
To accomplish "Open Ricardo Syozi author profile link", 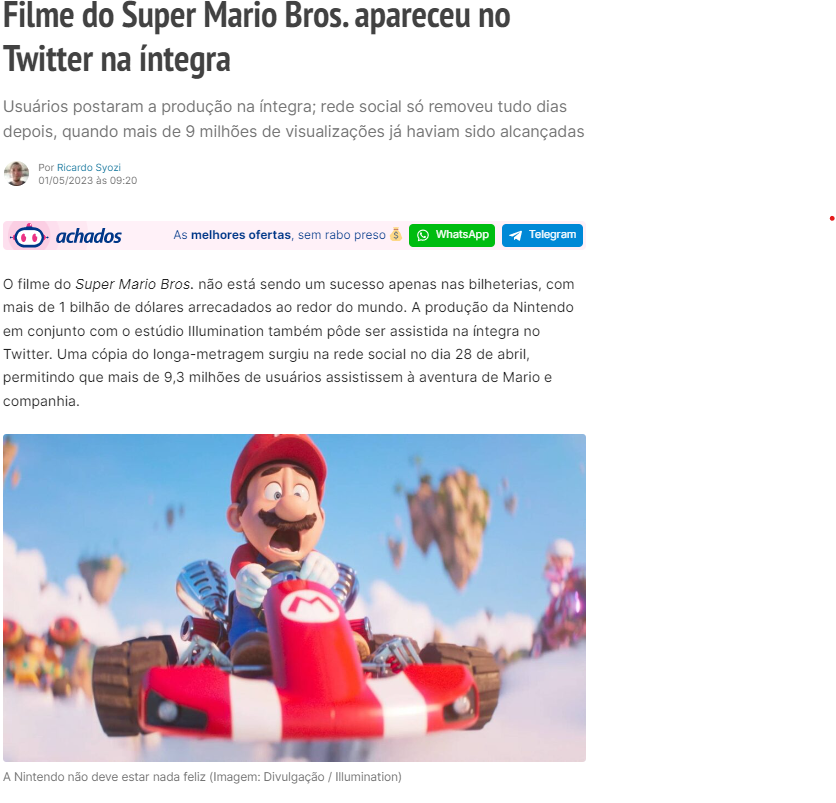I will (x=89, y=167).
